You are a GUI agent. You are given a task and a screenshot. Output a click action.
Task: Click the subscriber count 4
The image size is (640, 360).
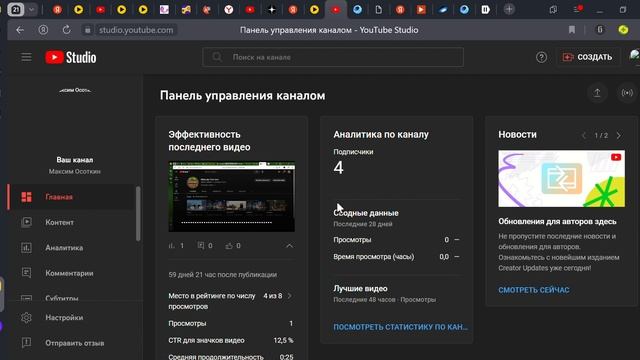338,168
